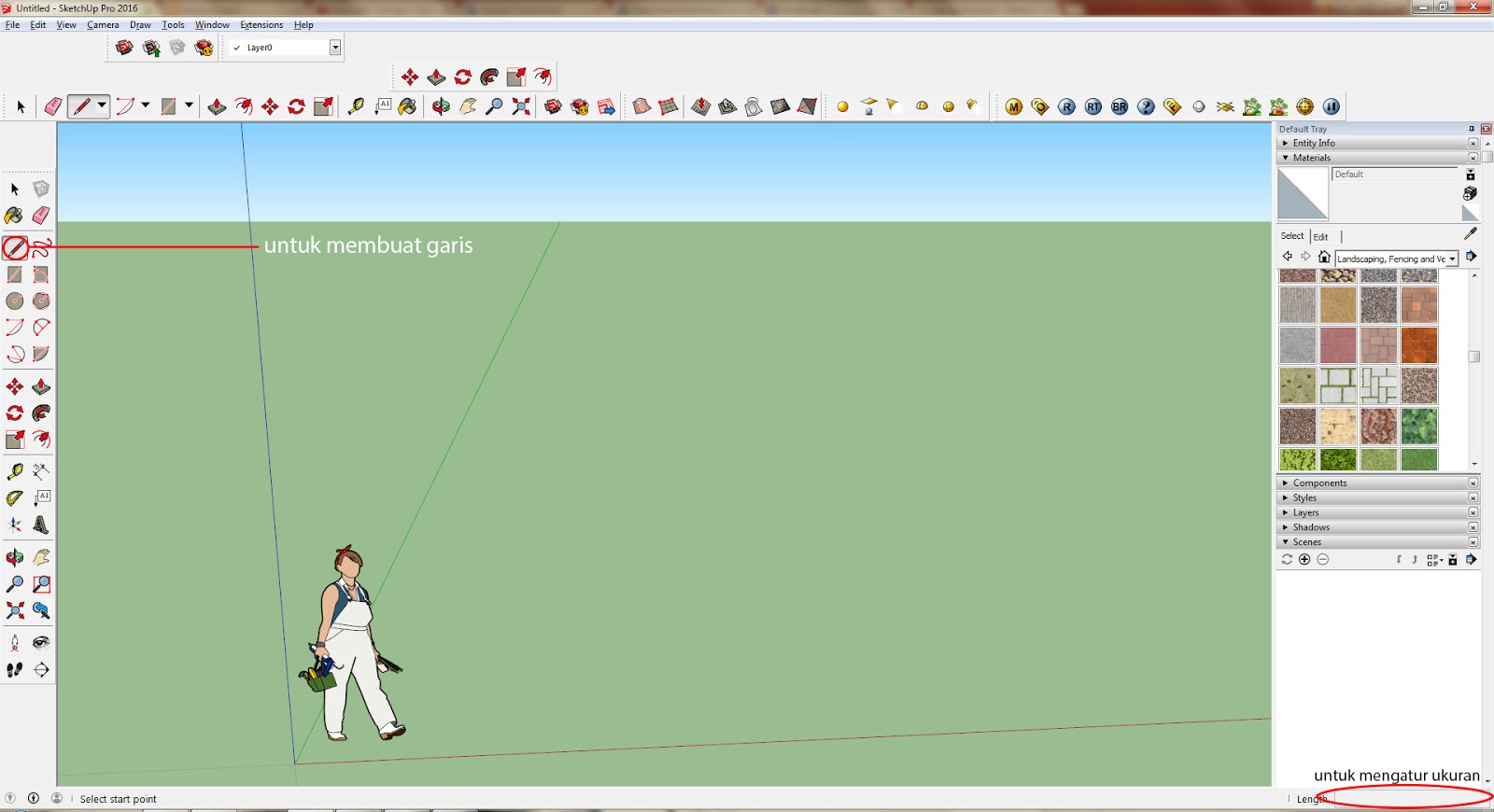This screenshot has height=812, width=1494.
Task: Select the Circle tool
Action: [15, 301]
